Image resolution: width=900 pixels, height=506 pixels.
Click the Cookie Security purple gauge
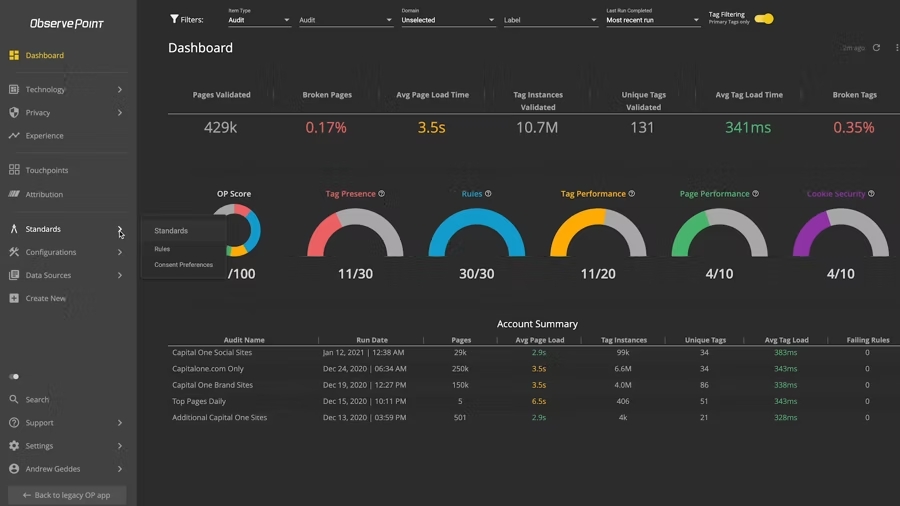(x=841, y=232)
